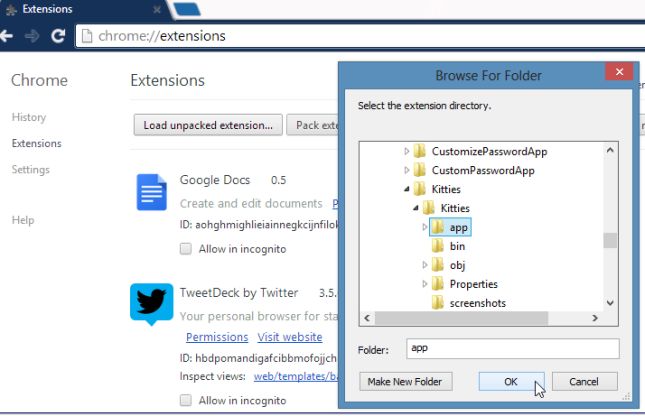The width and height of the screenshot is (645, 416).
Task: Click the Google Docs extension name
Action: [215, 180]
